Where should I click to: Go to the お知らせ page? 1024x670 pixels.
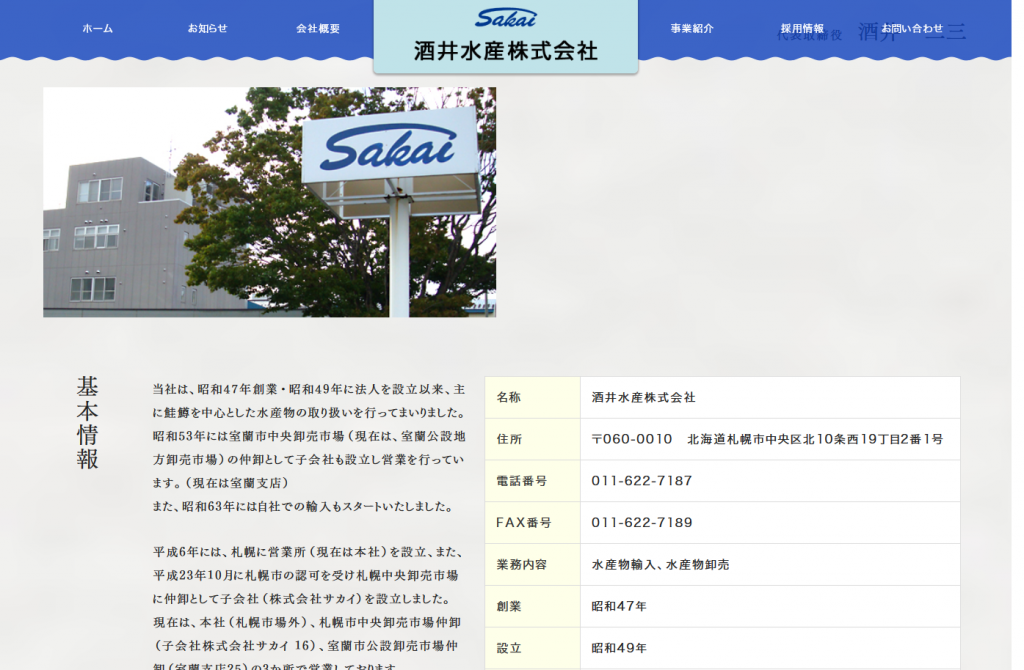pos(207,29)
